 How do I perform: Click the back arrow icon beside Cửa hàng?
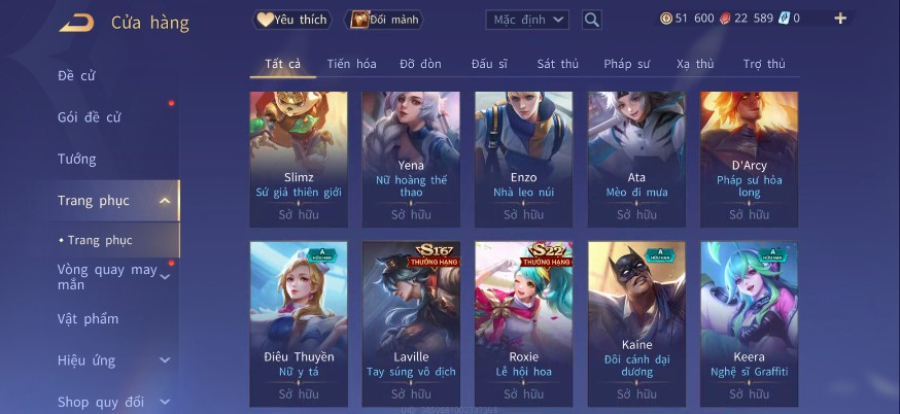77,23
